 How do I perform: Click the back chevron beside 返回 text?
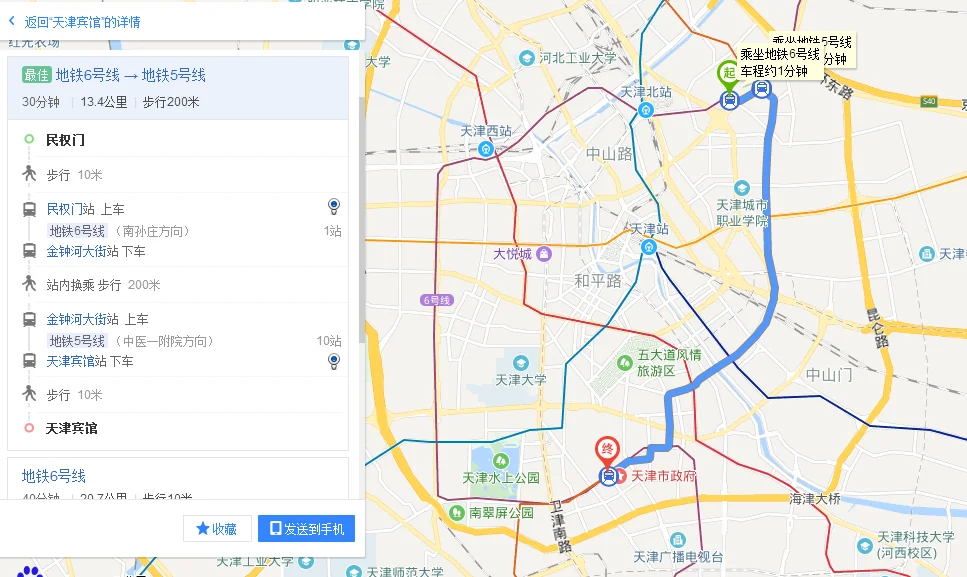coord(10,20)
